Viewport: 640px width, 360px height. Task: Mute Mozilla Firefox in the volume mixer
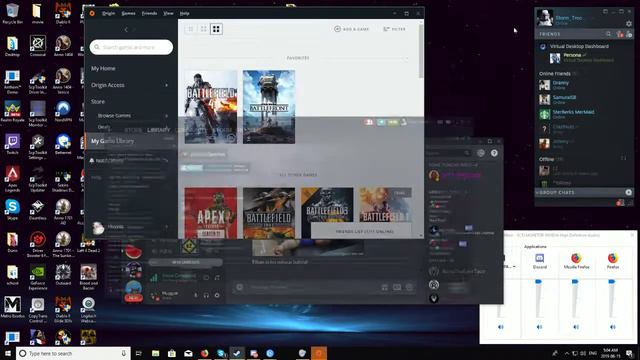(576, 327)
